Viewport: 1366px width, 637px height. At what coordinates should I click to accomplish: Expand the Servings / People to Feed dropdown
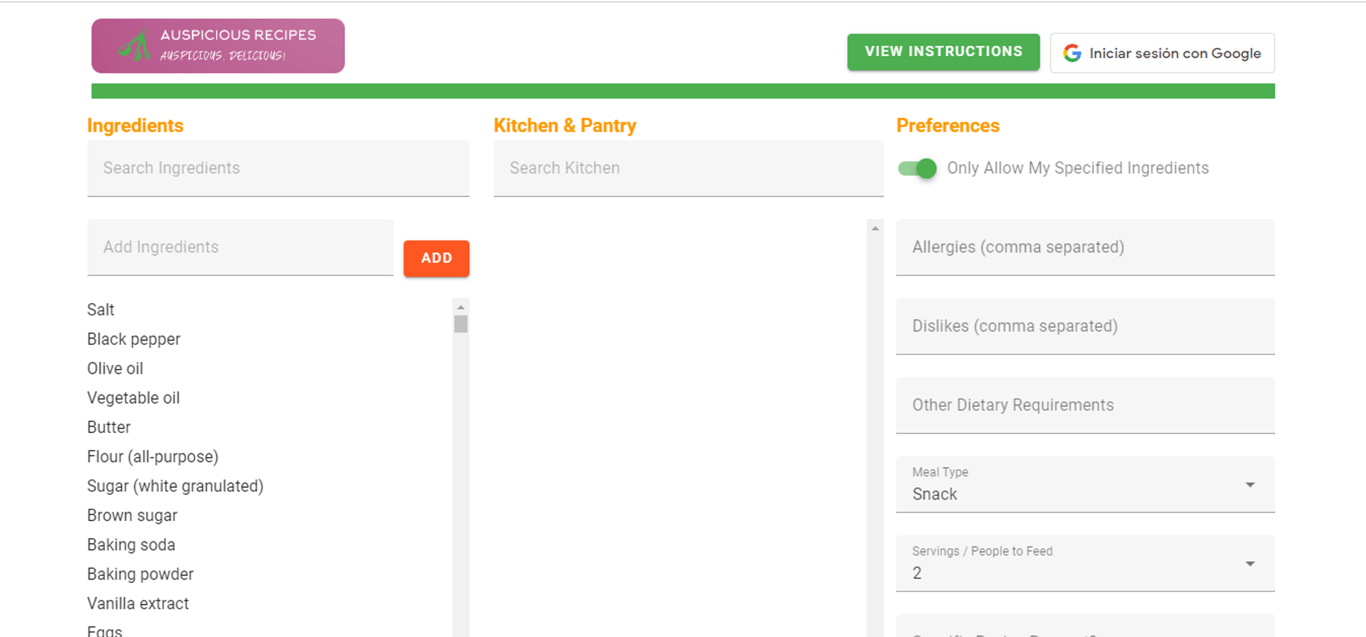[x=1085, y=563]
